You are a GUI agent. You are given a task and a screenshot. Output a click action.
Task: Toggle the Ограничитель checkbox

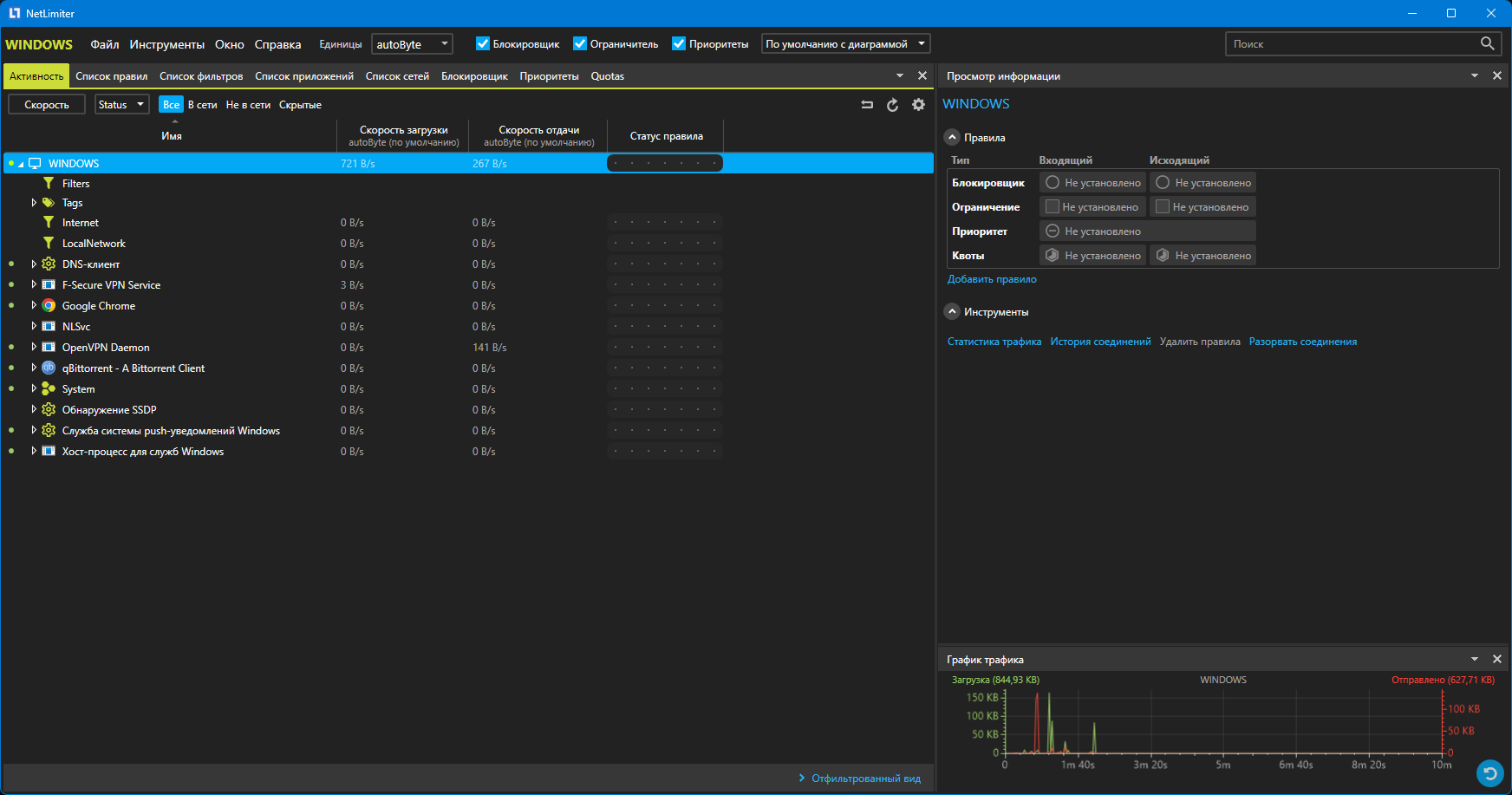pos(580,43)
